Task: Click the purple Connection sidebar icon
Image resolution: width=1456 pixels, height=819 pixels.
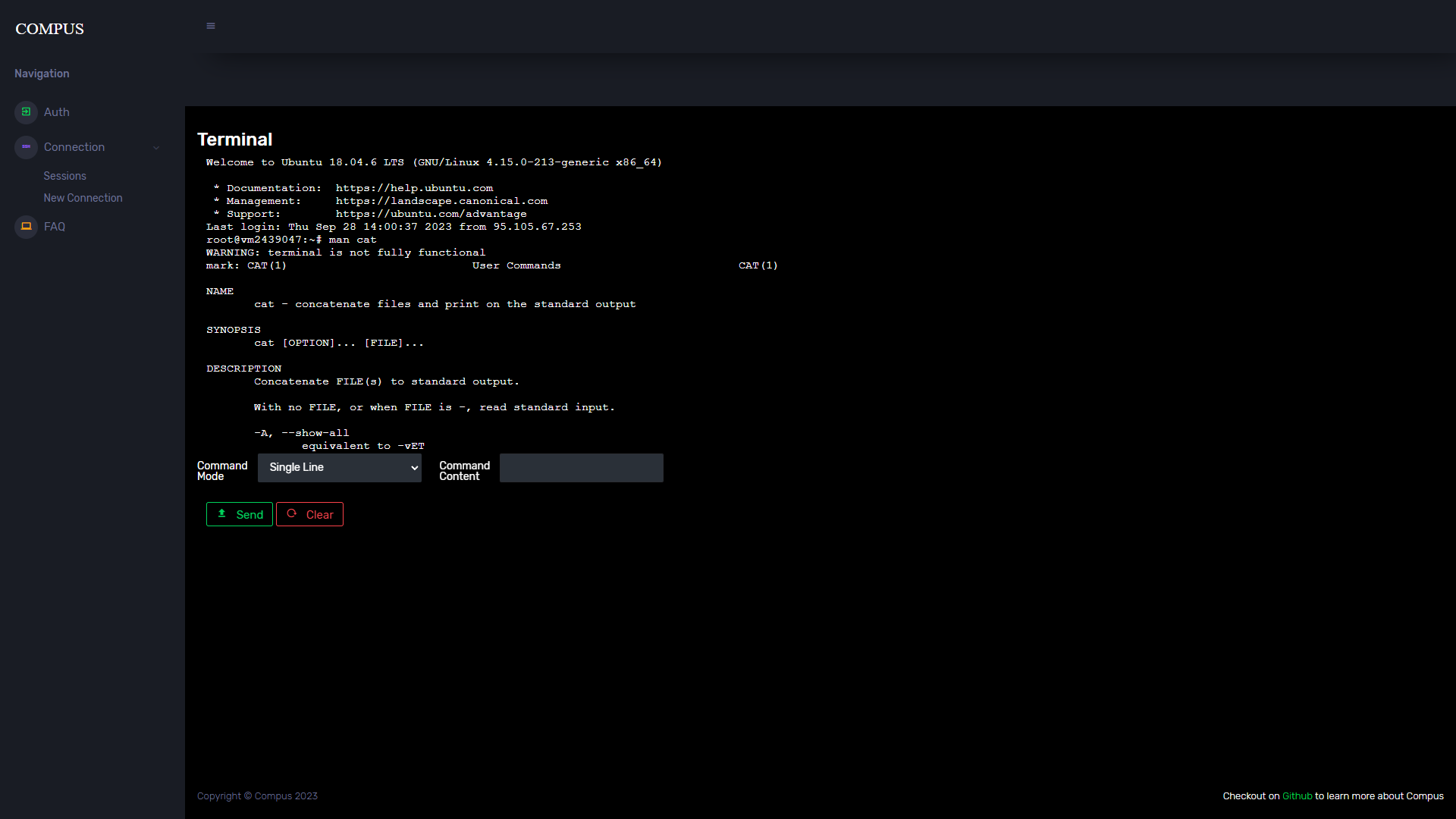Action: 26,147
